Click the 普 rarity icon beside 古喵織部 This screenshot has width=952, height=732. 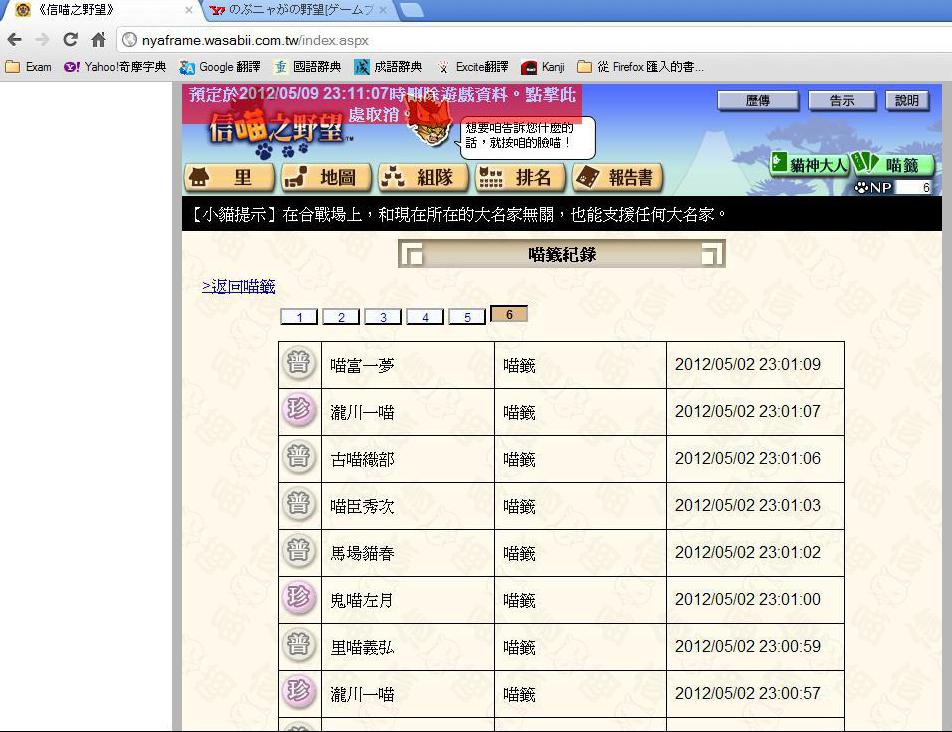tap(299, 457)
